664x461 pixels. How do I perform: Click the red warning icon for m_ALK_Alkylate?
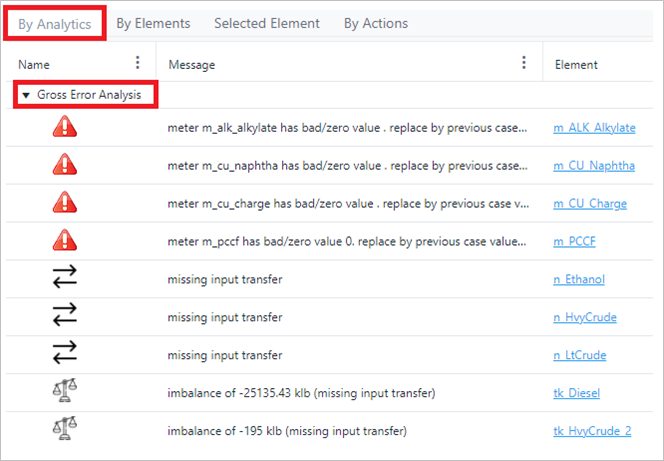point(65,128)
